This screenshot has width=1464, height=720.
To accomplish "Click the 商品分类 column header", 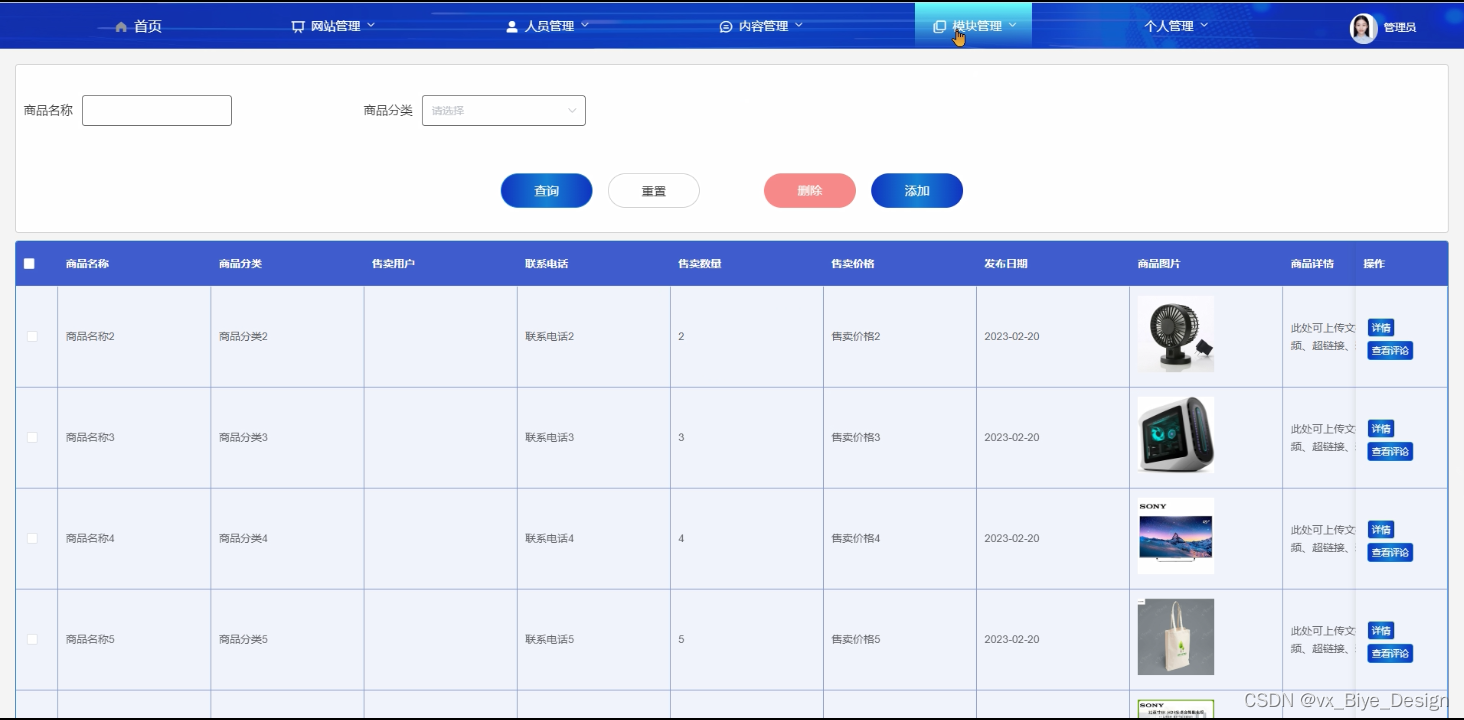I will 241,264.
